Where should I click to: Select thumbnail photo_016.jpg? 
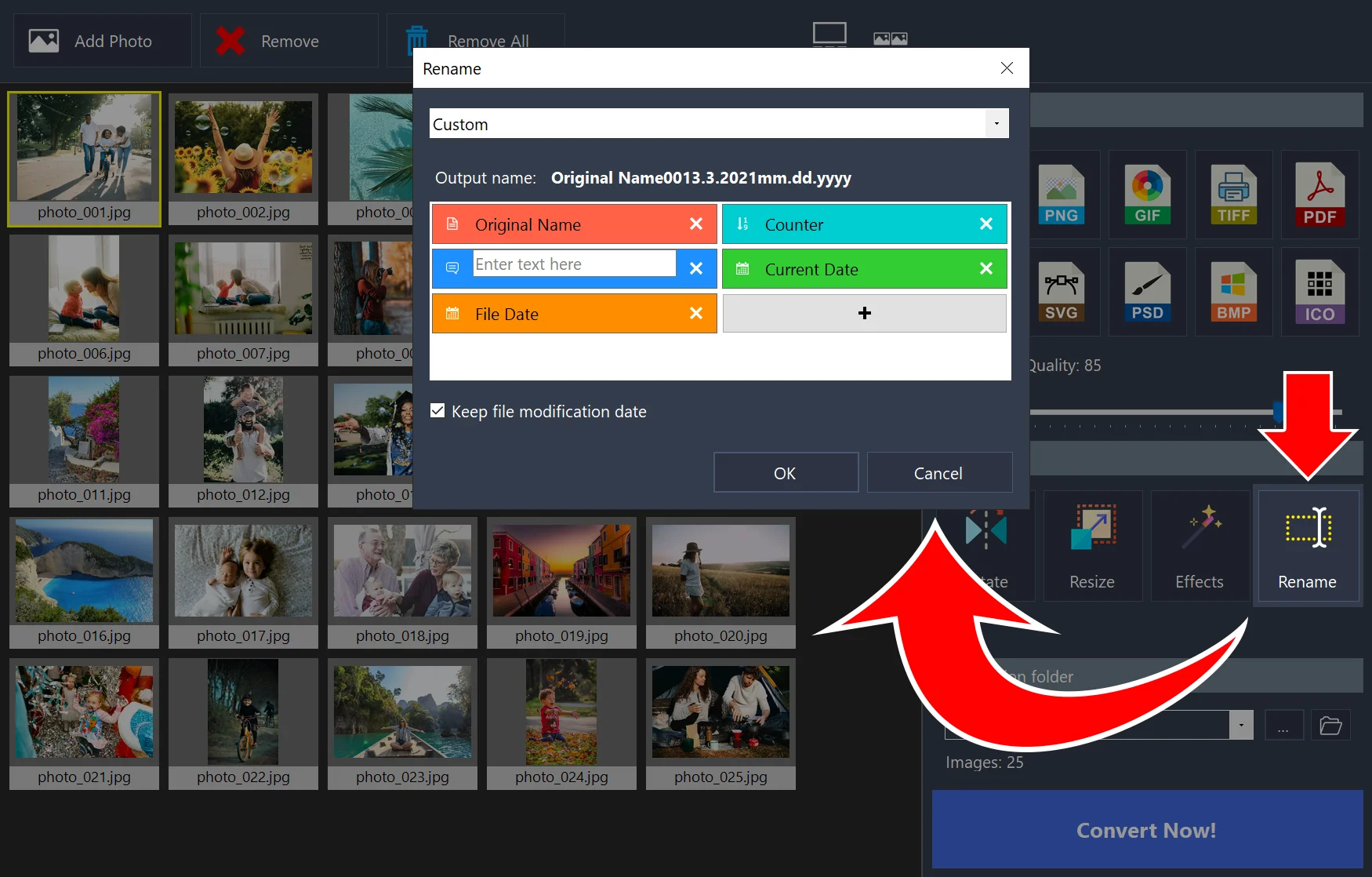coord(85,583)
